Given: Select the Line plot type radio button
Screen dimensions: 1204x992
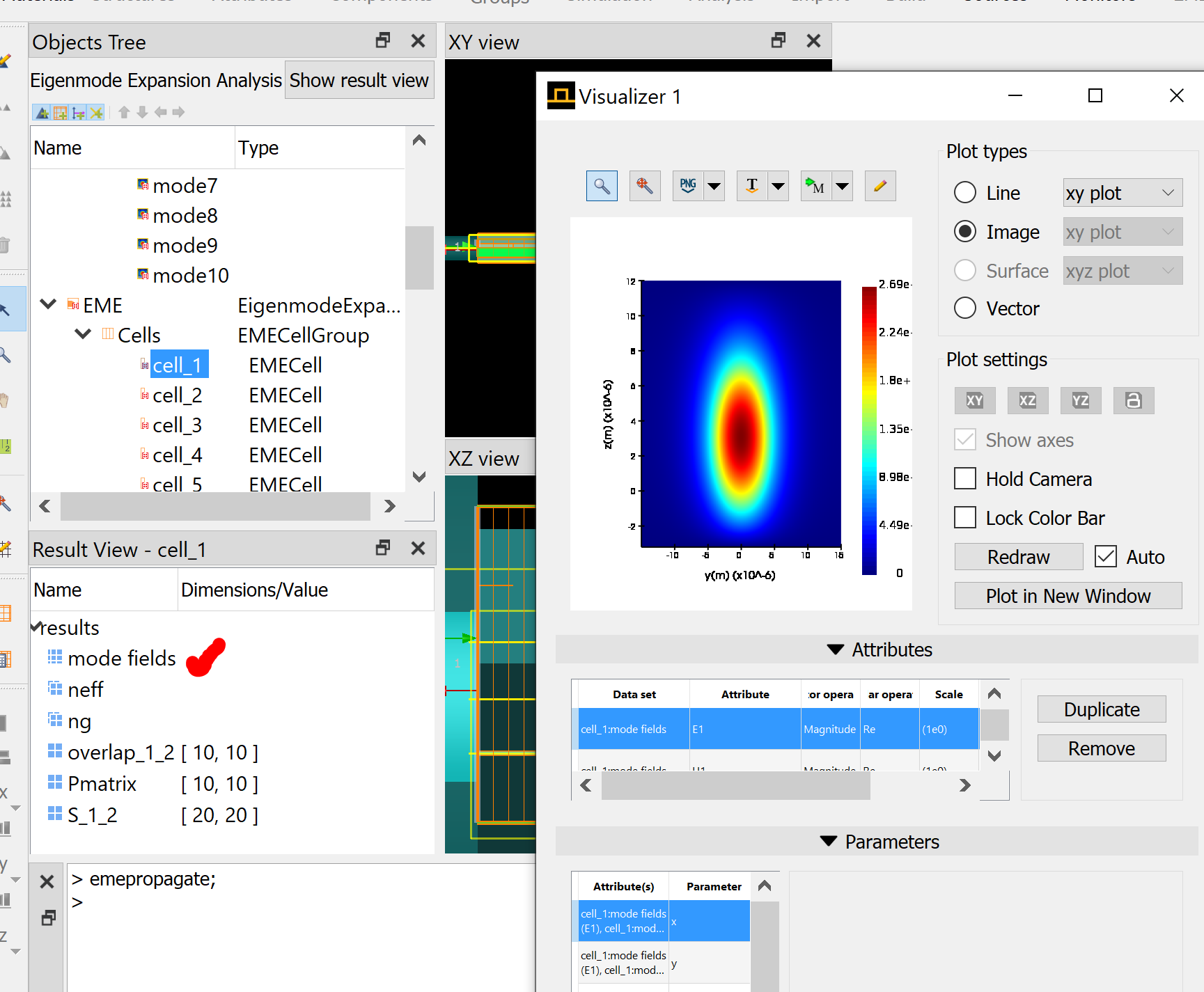Looking at the screenshot, I should click(965, 193).
